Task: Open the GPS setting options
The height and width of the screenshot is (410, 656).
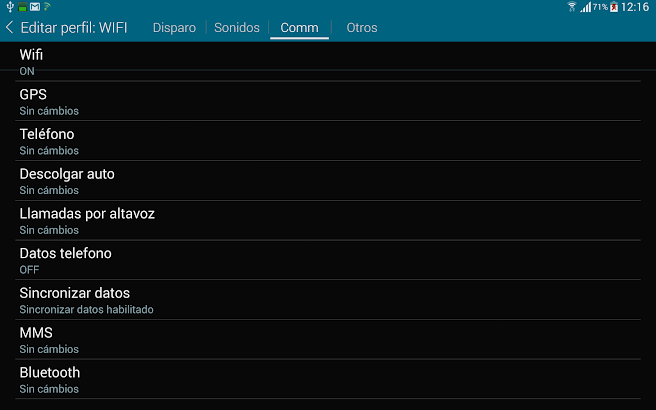Action: click(328, 102)
